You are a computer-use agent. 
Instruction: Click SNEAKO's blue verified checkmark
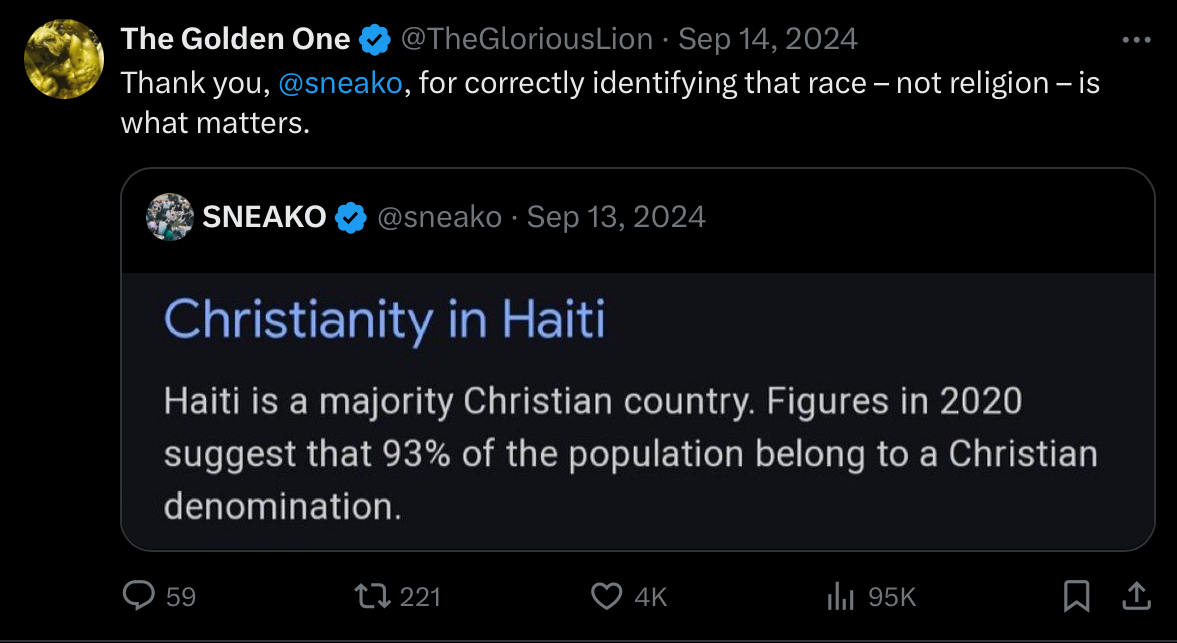[350, 217]
